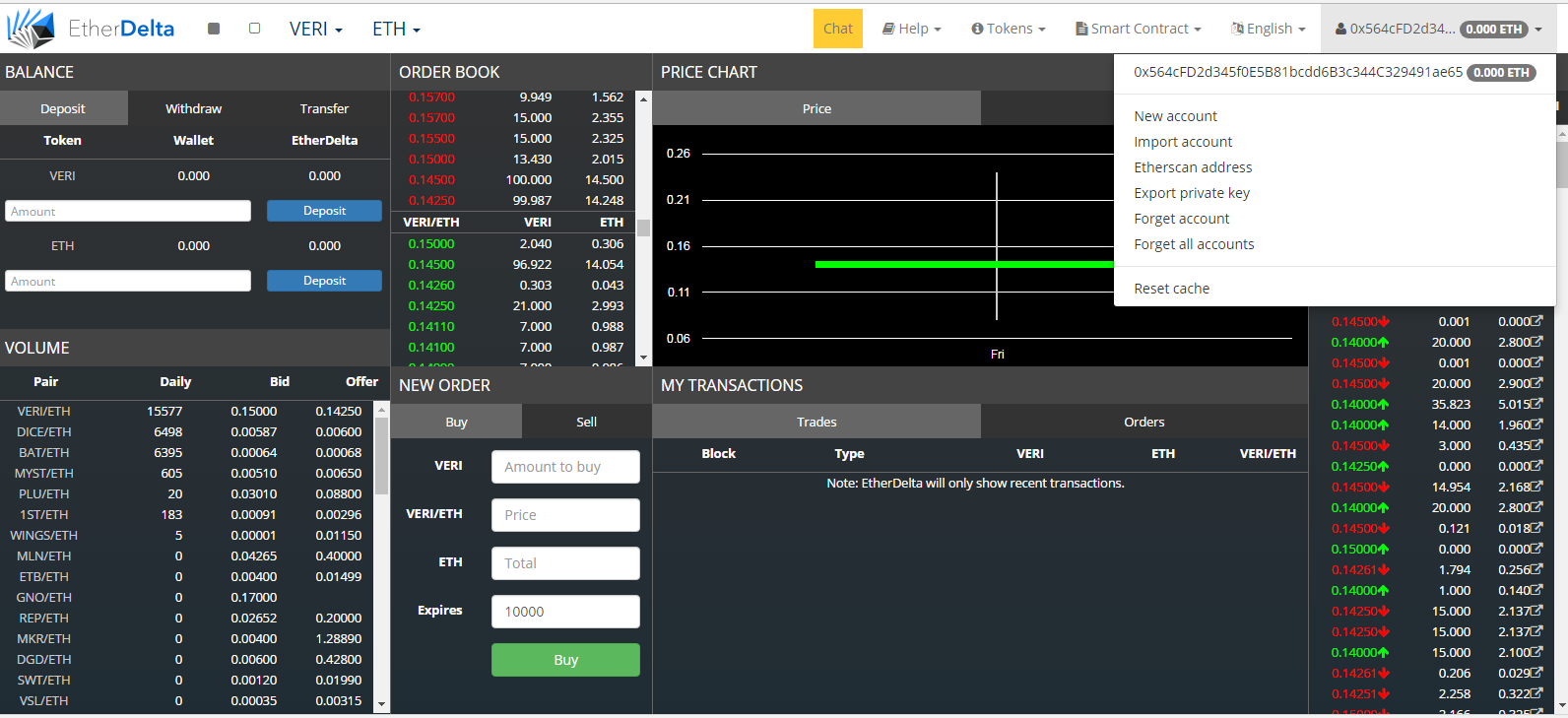The height and width of the screenshot is (718, 1568).
Task: Open the WINGS/ETH pair in Volume
Action: coord(43,535)
